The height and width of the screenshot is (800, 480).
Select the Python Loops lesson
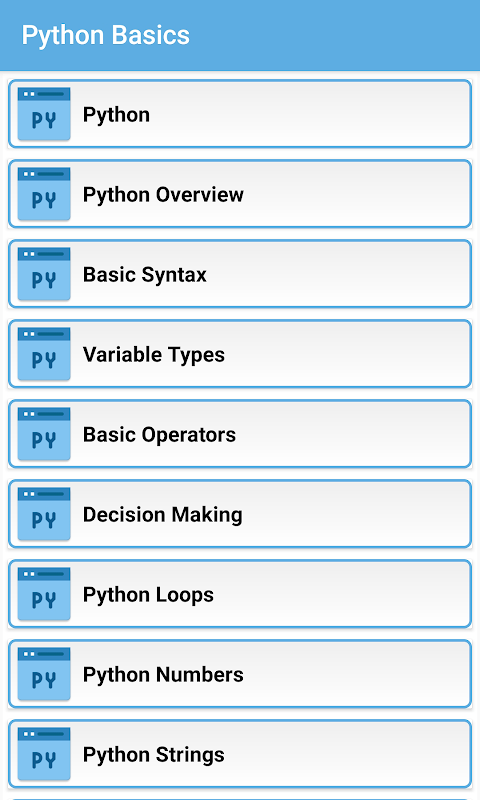click(240, 594)
